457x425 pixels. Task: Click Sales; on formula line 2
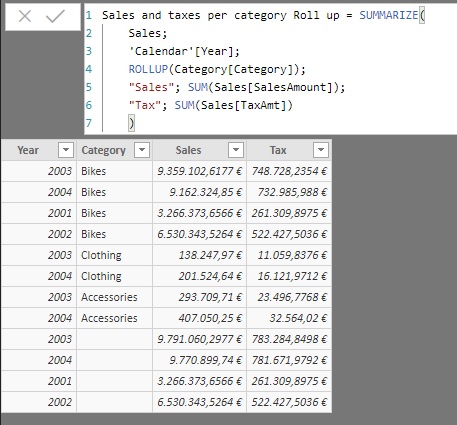(x=148, y=33)
